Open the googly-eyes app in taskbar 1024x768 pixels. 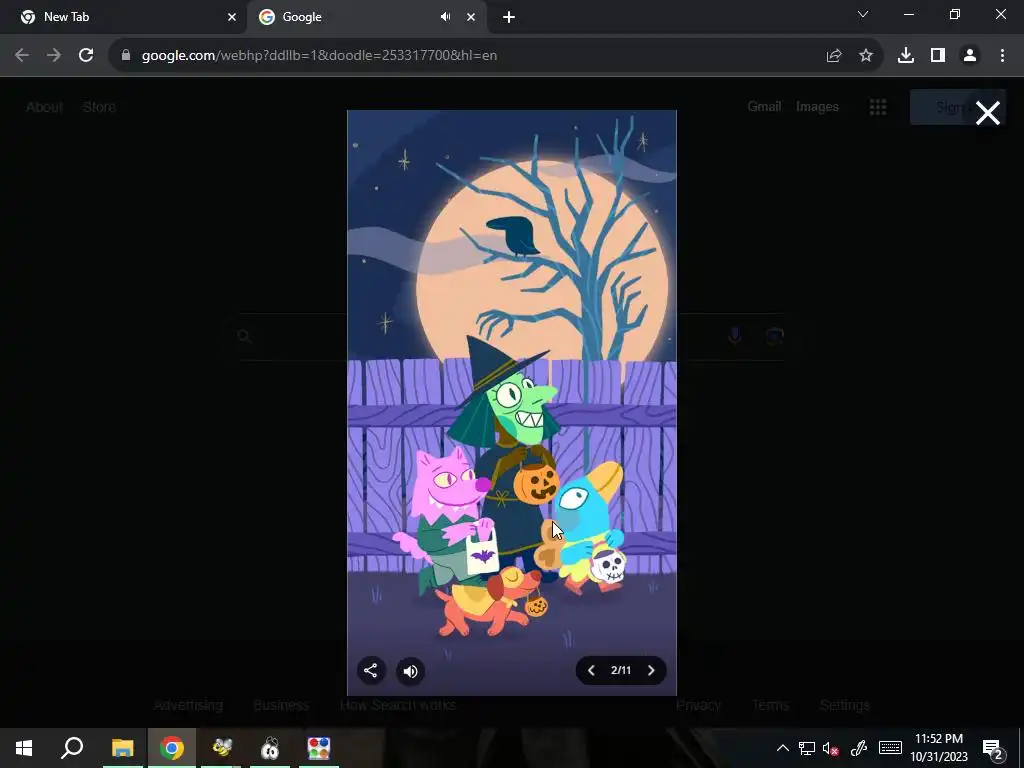pyautogui.click(x=270, y=748)
